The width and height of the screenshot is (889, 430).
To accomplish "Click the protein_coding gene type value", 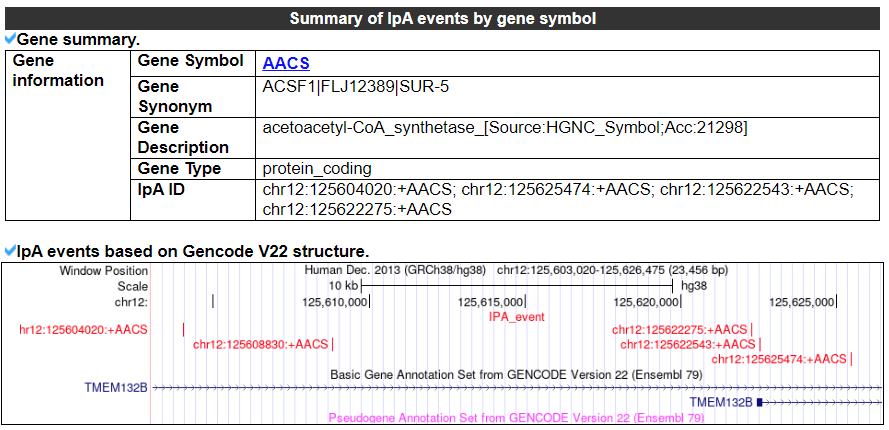I will pyautogui.click(x=317, y=169).
